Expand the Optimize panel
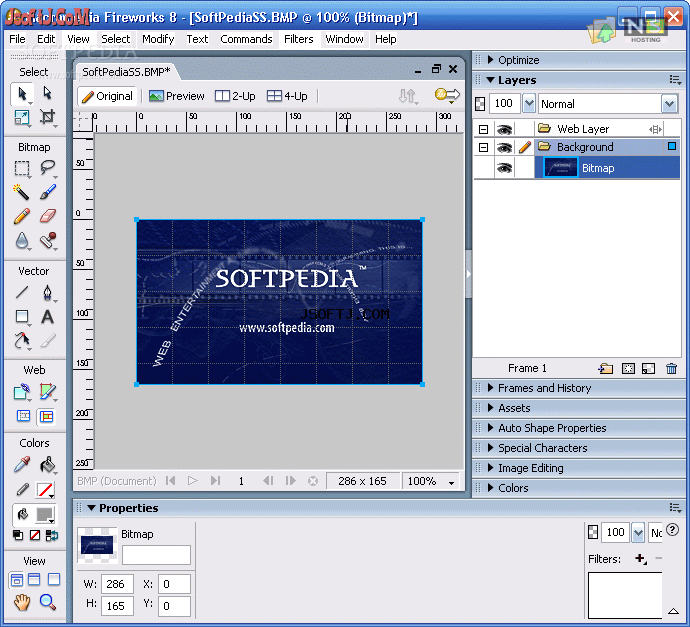The image size is (690, 627). [490, 59]
